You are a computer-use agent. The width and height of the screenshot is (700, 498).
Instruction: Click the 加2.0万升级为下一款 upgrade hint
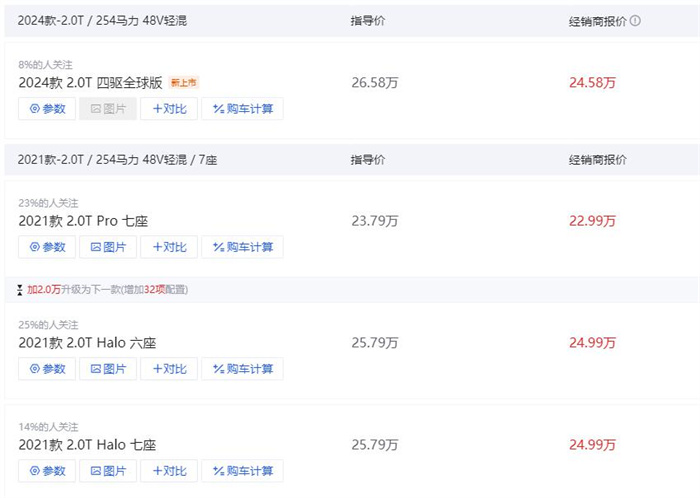click(106, 290)
